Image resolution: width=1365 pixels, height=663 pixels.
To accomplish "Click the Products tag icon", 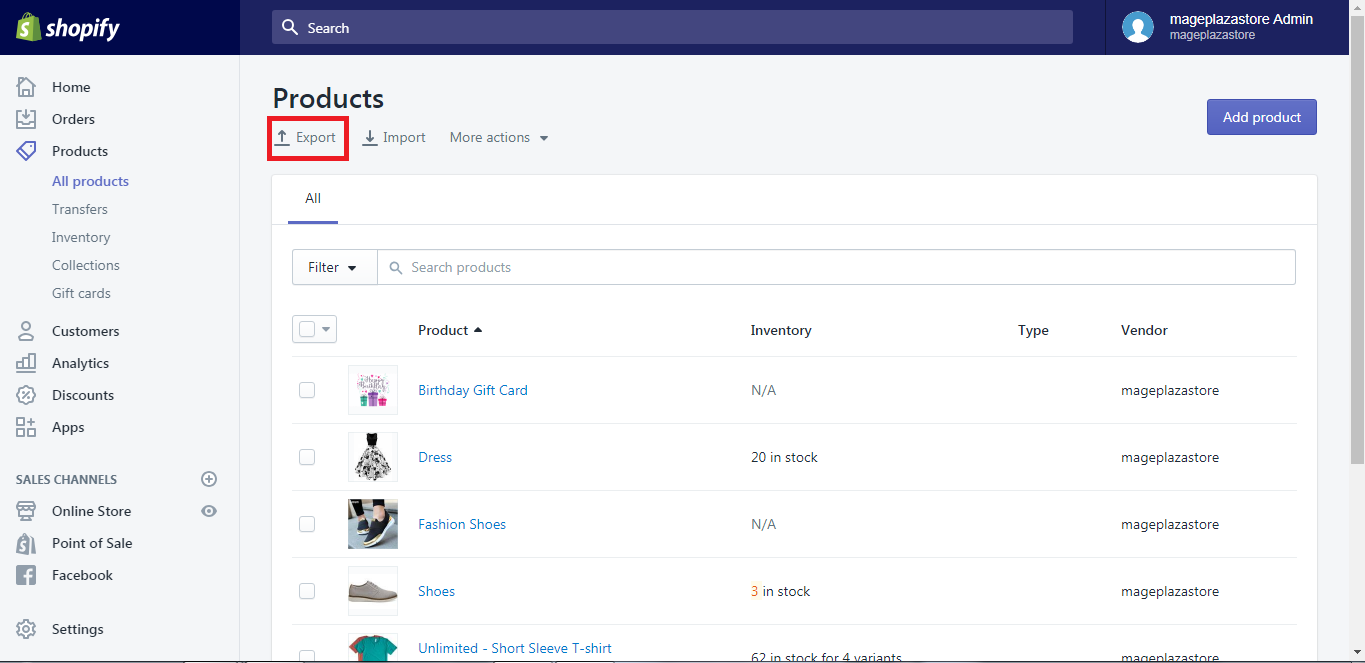I will [x=26, y=151].
